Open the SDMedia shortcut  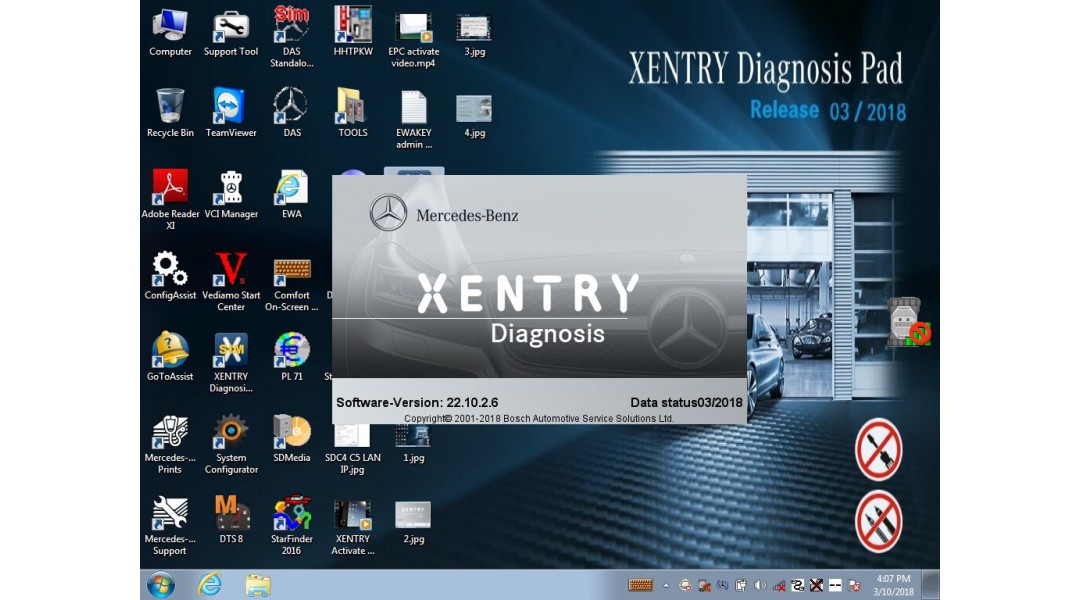coord(291,439)
